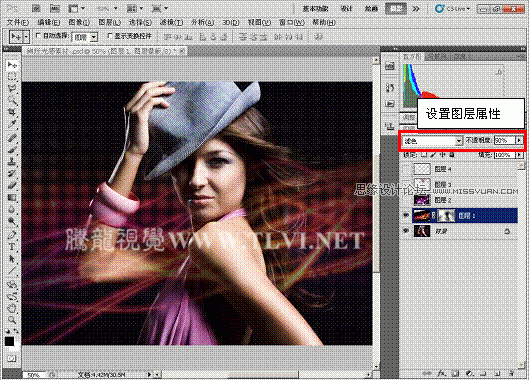Open the tool preset picker arrow
The height and width of the screenshot is (380, 529).
coord(27,36)
